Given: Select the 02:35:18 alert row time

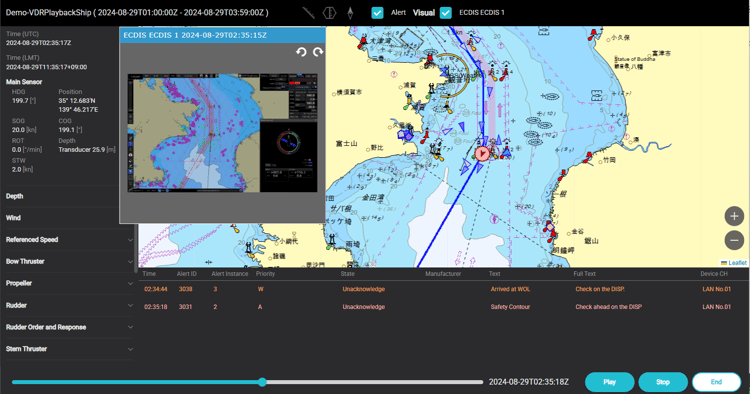Looking at the screenshot, I should click(x=156, y=307).
